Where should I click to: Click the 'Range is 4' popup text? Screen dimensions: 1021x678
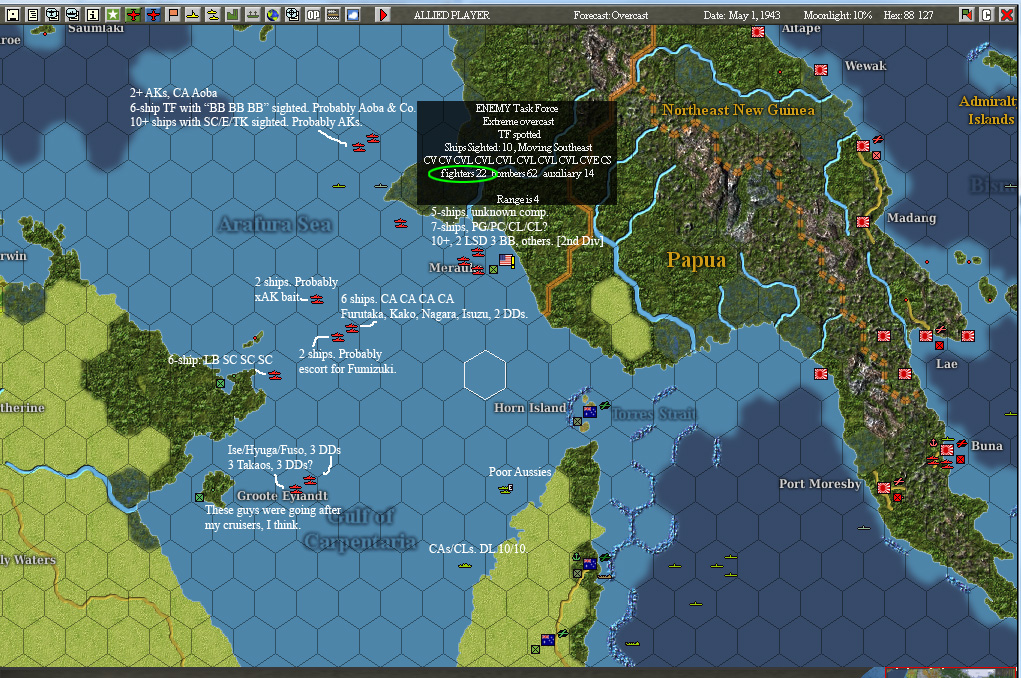pos(518,199)
